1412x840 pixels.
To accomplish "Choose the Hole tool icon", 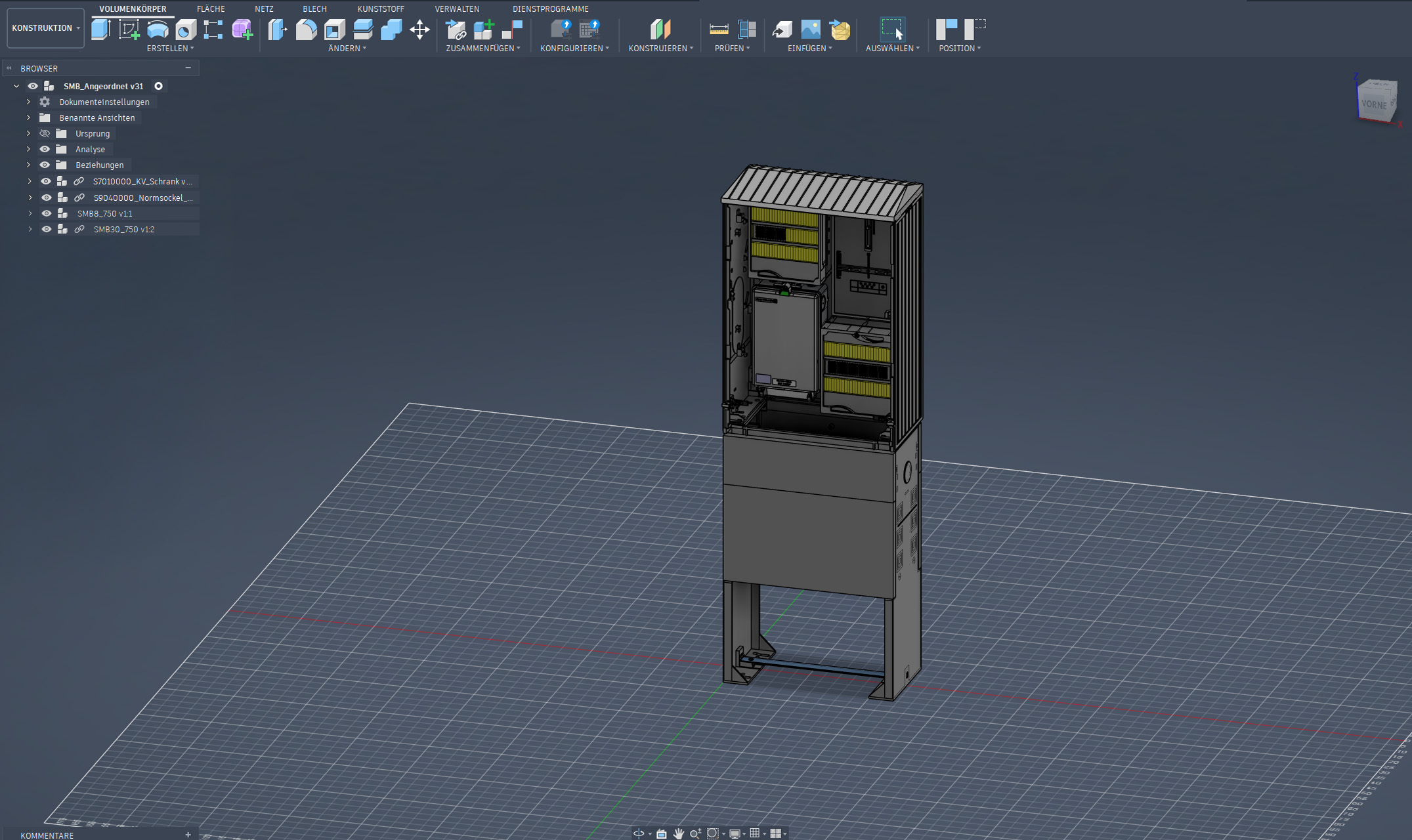I will (x=186, y=30).
